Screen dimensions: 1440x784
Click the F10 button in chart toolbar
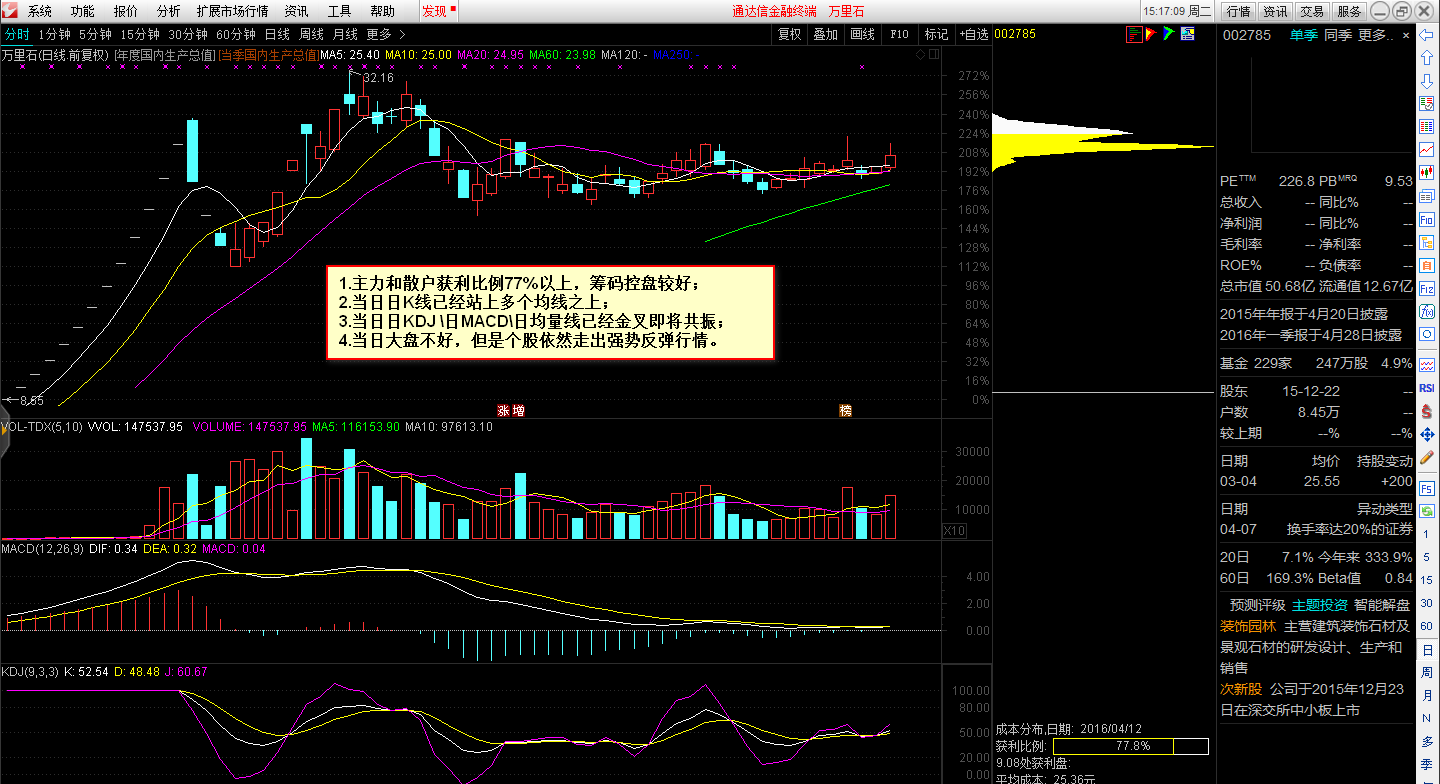(x=899, y=34)
